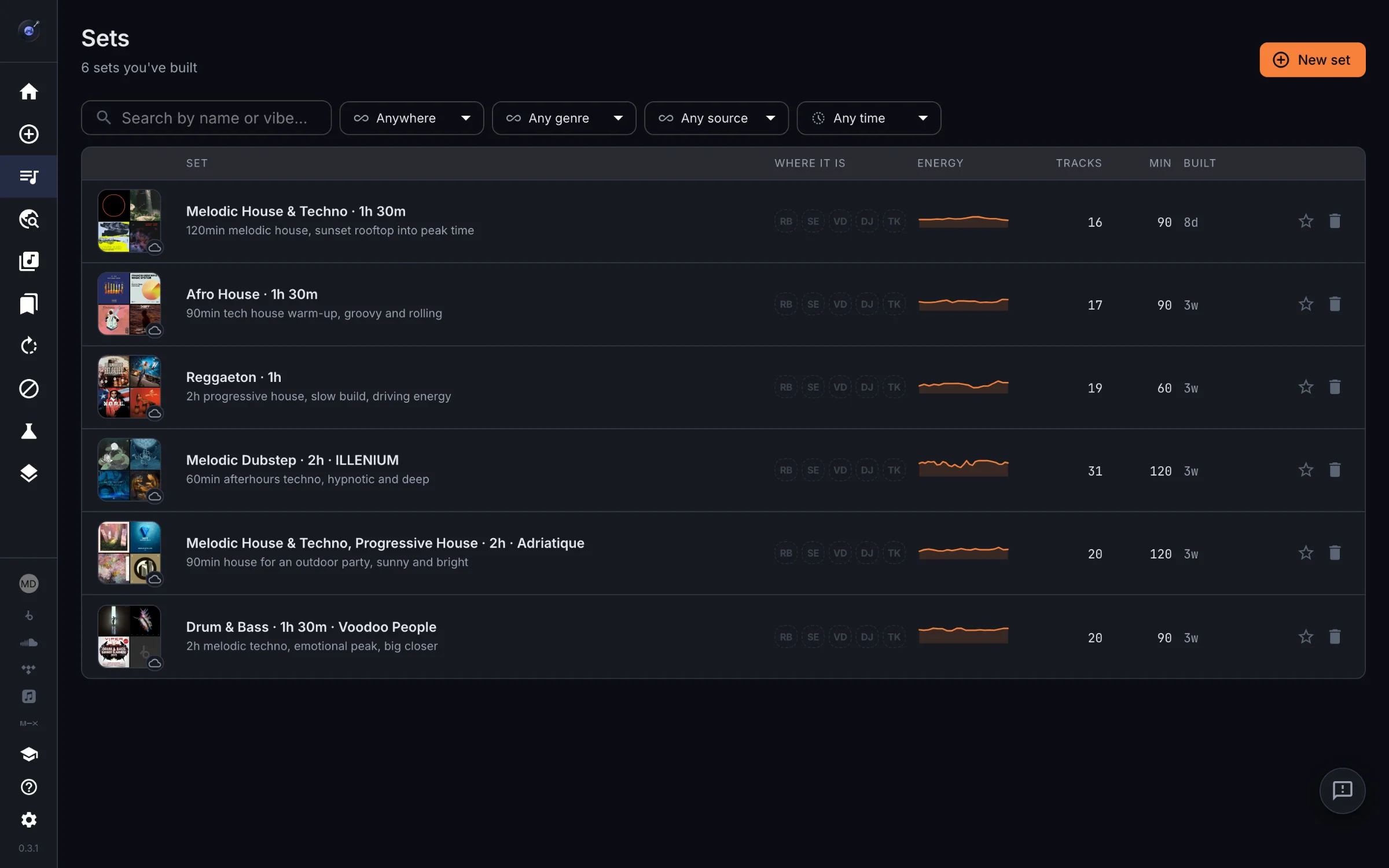1389x868 pixels.
Task: Click the RB badge in Afro House row
Action: 785,304
